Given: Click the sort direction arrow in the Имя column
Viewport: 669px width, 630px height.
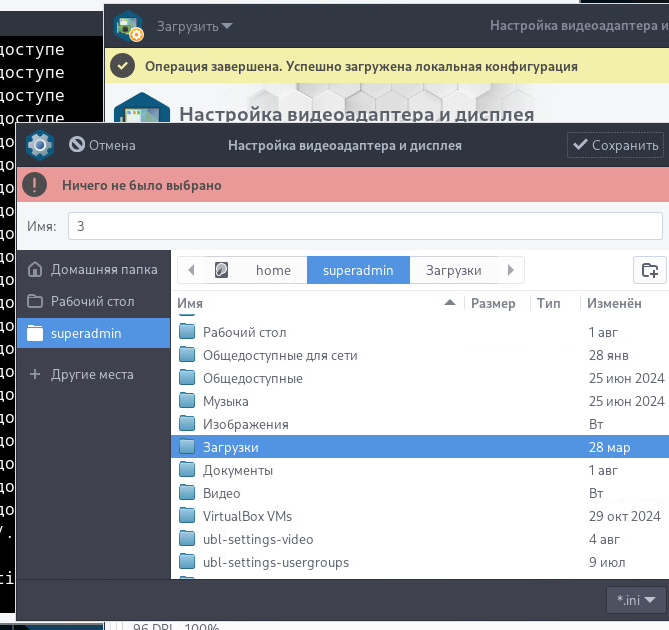Looking at the screenshot, I should (450, 303).
